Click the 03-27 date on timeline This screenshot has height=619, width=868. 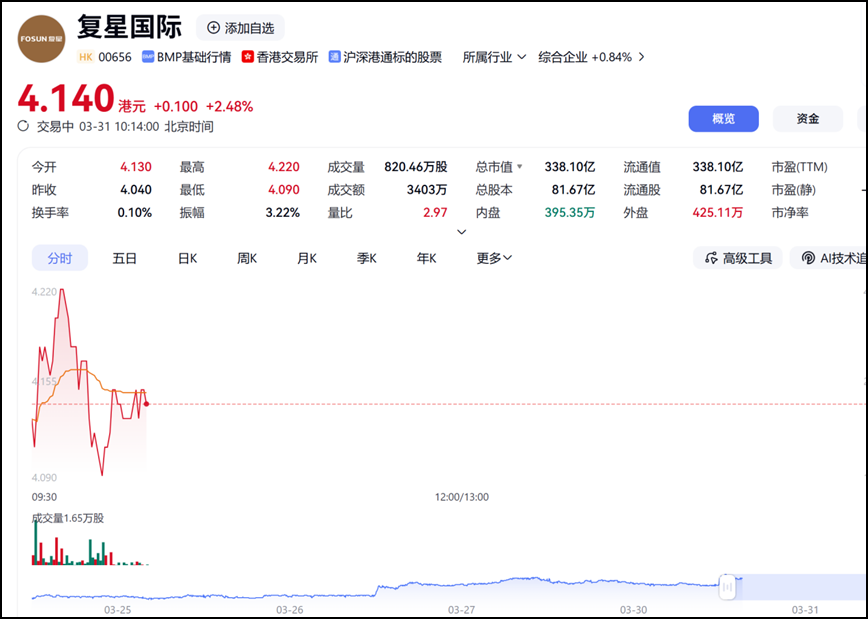[x=462, y=610]
